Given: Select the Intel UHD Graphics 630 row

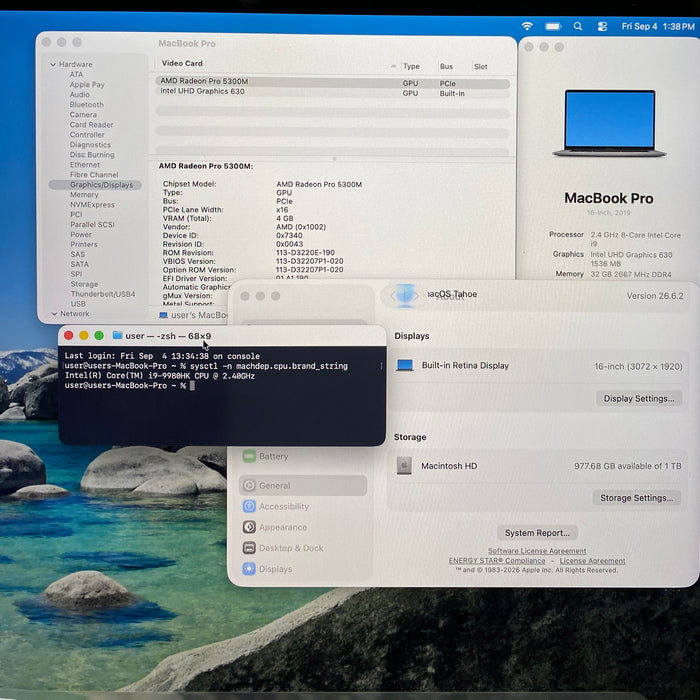Looking at the screenshot, I should point(333,92).
